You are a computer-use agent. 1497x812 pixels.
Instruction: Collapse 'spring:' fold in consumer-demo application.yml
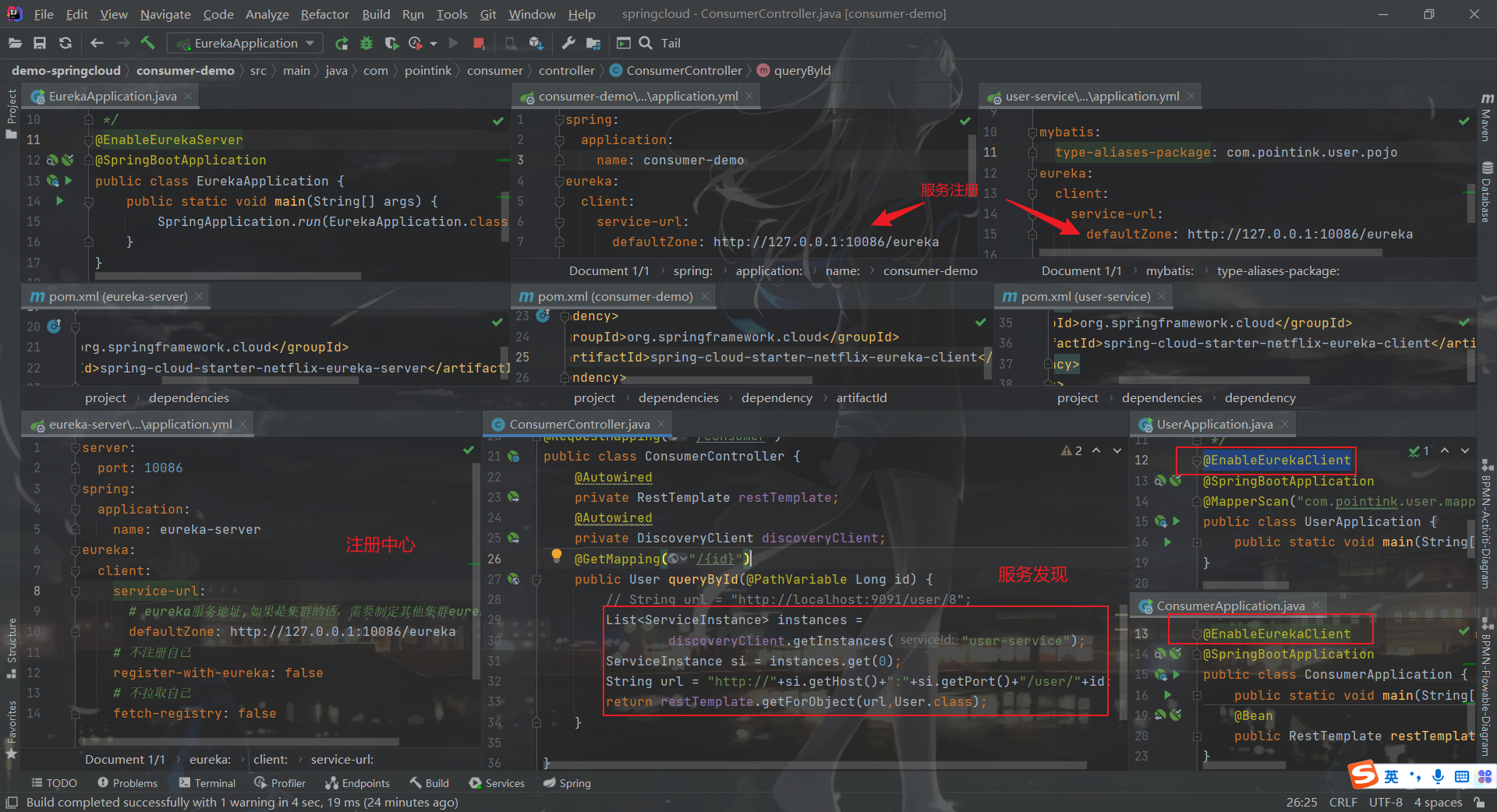(x=559, y=120)
